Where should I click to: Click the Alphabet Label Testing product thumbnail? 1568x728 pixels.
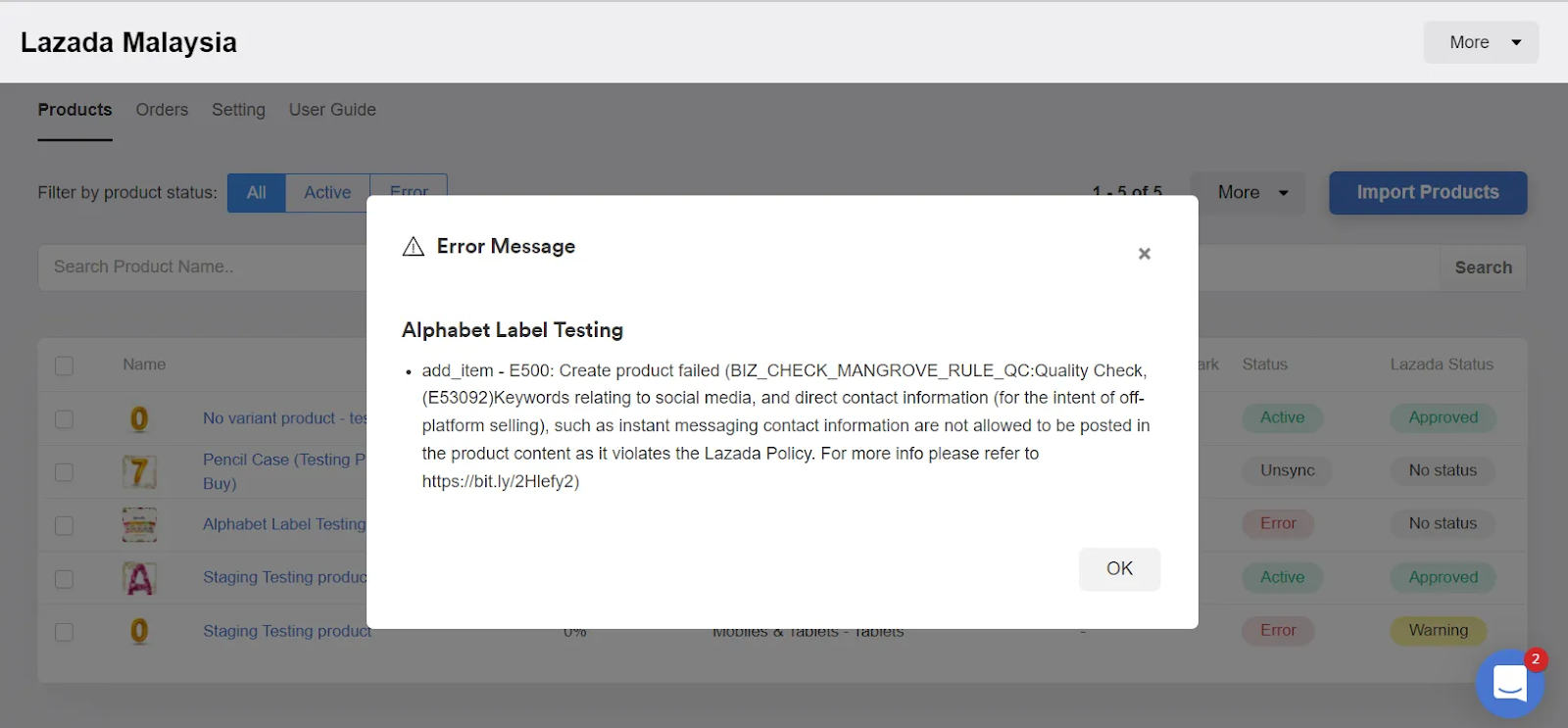[x=138, y=524]
